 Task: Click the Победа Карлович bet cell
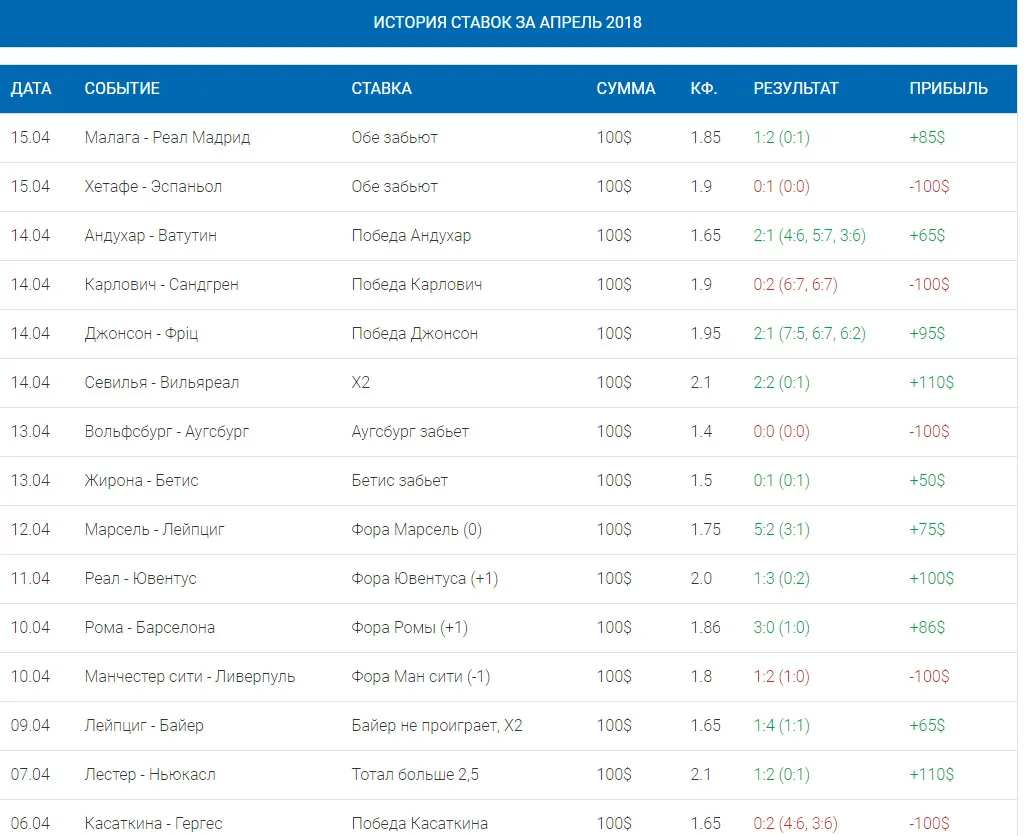[417, 285]
